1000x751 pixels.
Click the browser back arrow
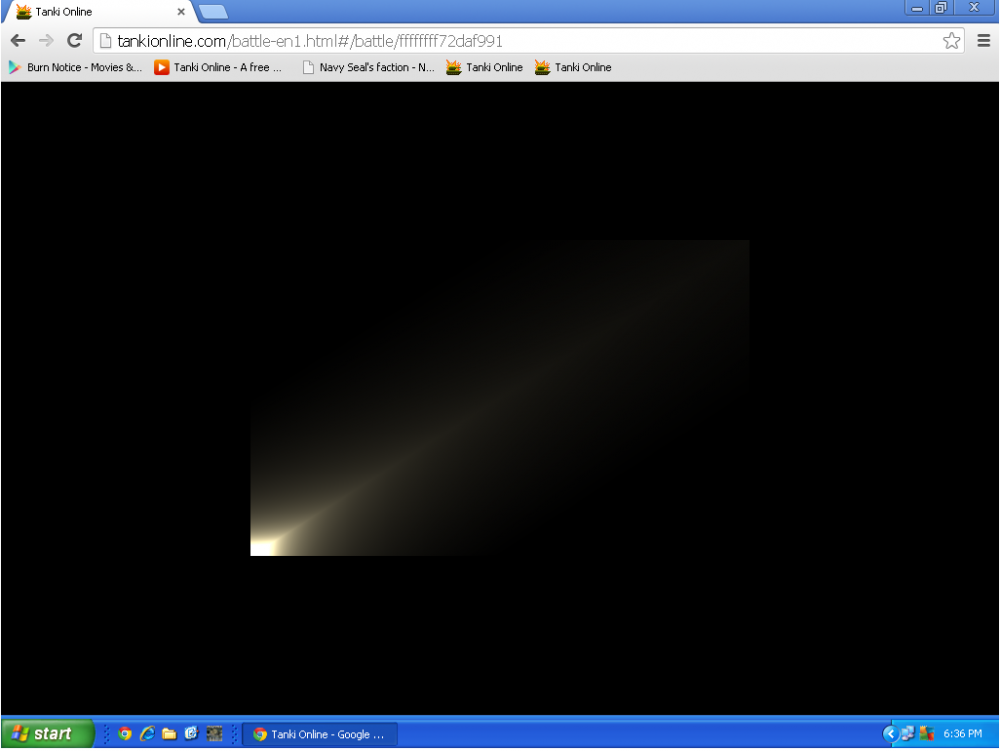pyautogui.click(x=17, y=41)
